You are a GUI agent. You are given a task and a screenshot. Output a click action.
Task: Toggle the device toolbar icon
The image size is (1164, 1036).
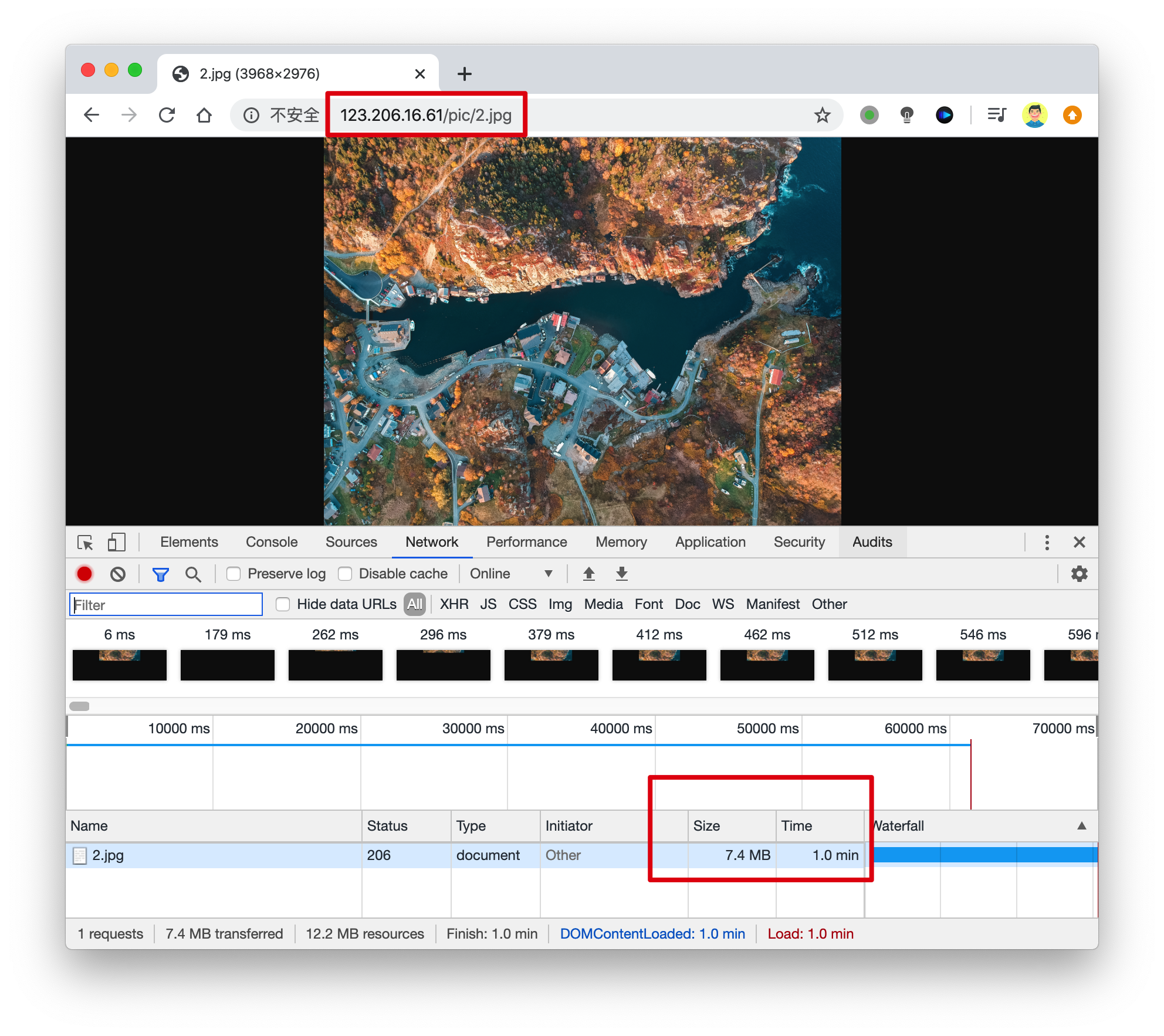pyautogui.click(x=117, y=542)
